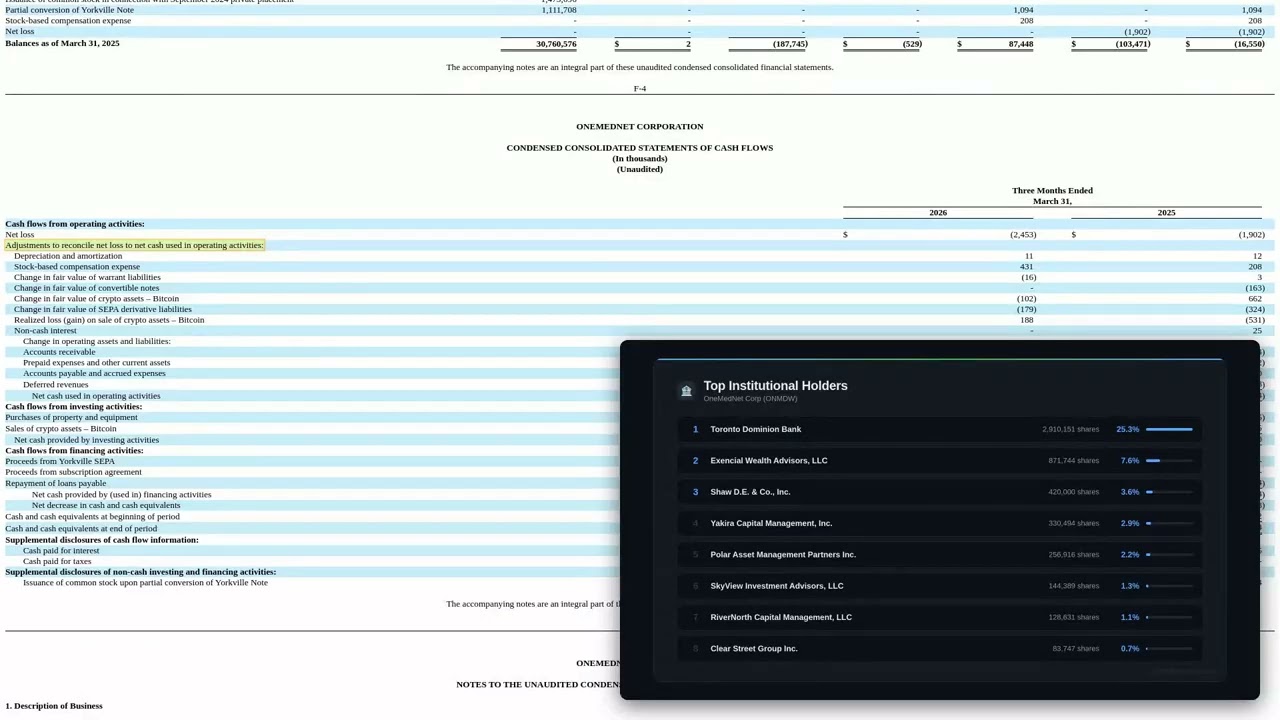
Task: Click the Top Institutional Holders heading
Action: click(775, 386)
